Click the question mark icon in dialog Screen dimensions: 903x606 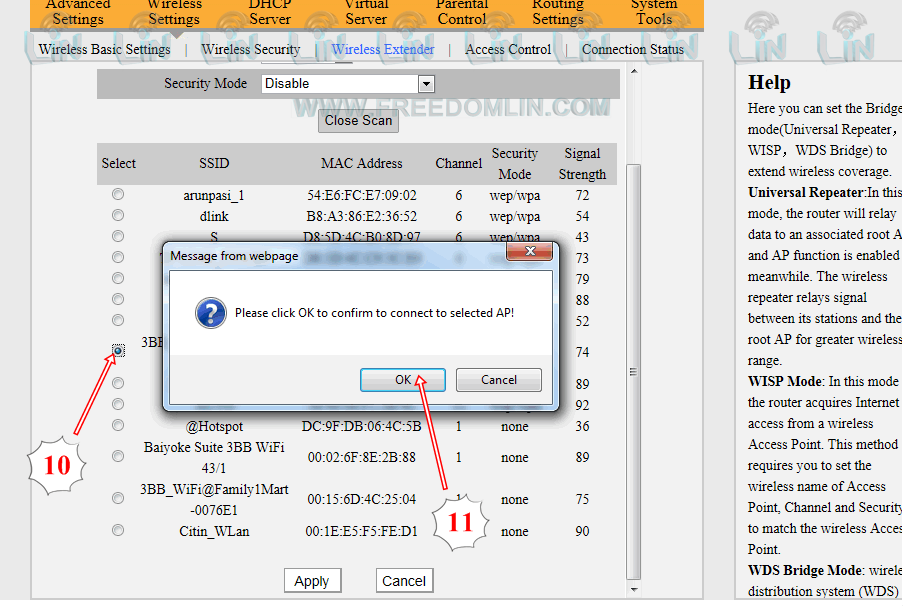click(211, 313)
